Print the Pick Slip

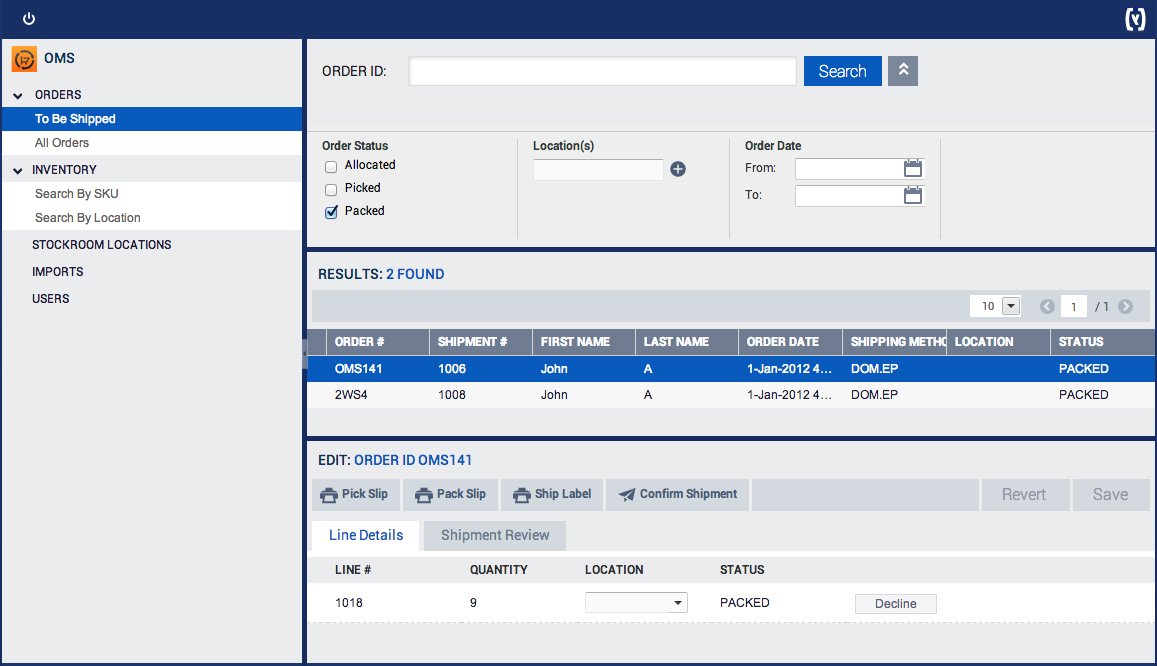click(x=355, y=494)
